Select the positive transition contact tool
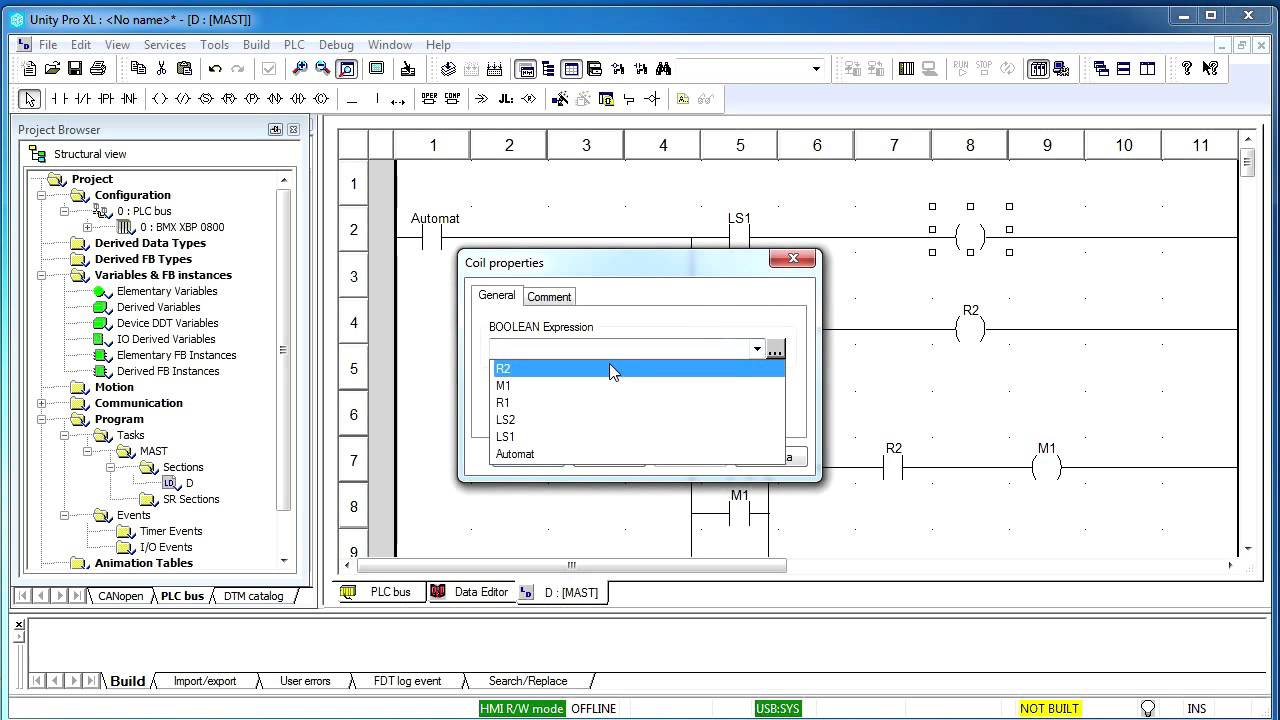This screenshot has width=1280, height=720. coord(106,99)
